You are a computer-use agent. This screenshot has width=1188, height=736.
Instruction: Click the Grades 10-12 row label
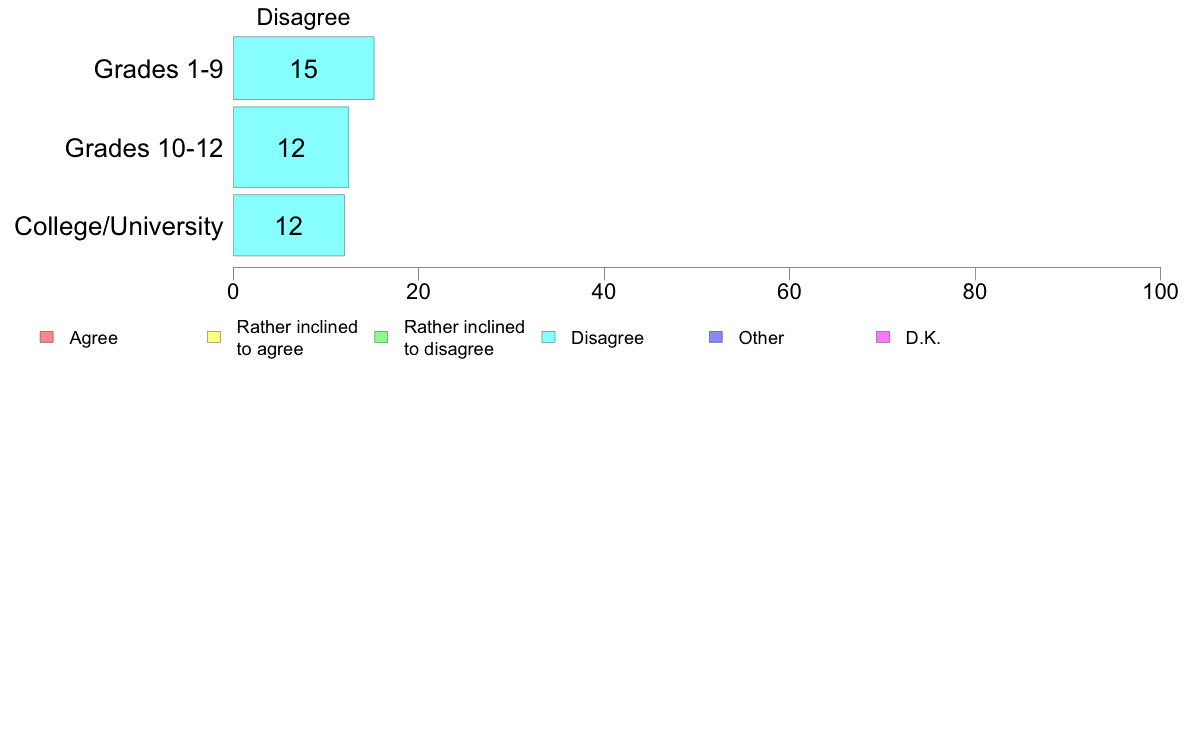point(144,148)
